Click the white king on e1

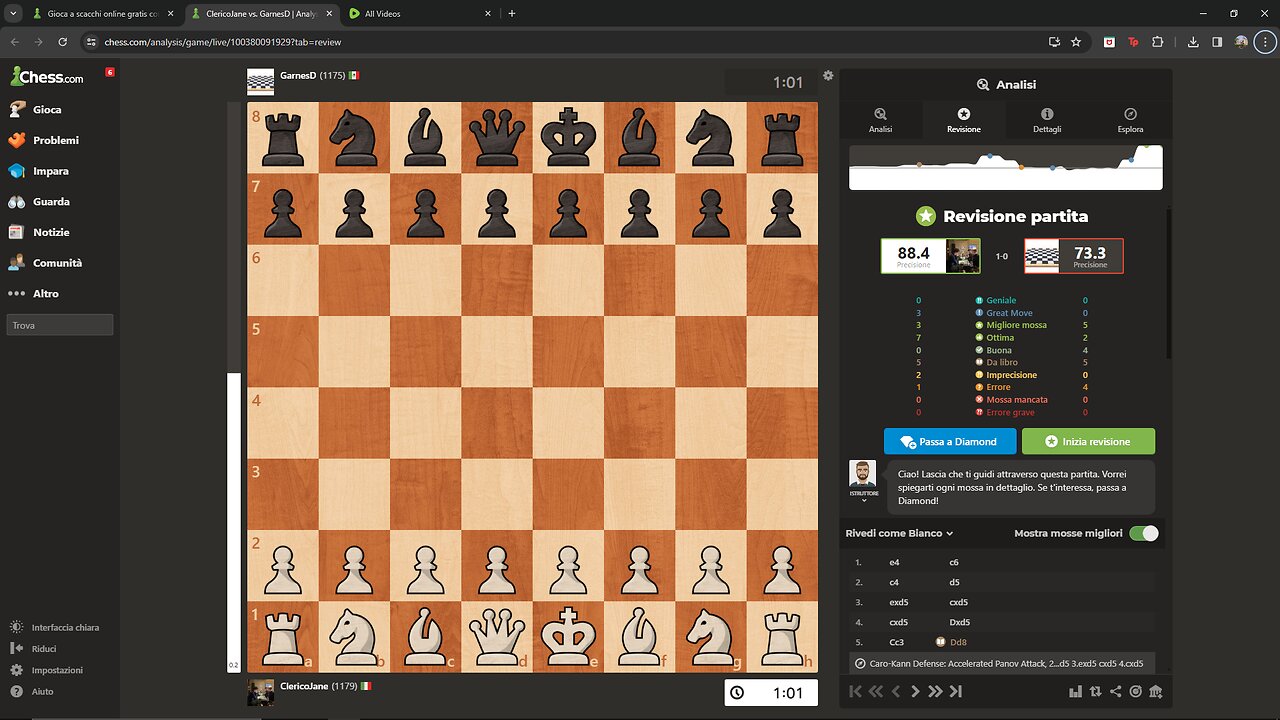coord(568,636)
